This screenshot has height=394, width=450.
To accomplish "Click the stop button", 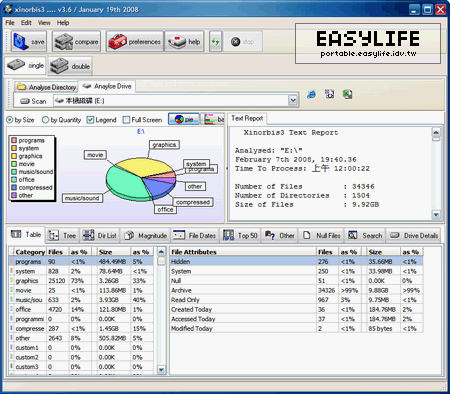I will point(243,42).
